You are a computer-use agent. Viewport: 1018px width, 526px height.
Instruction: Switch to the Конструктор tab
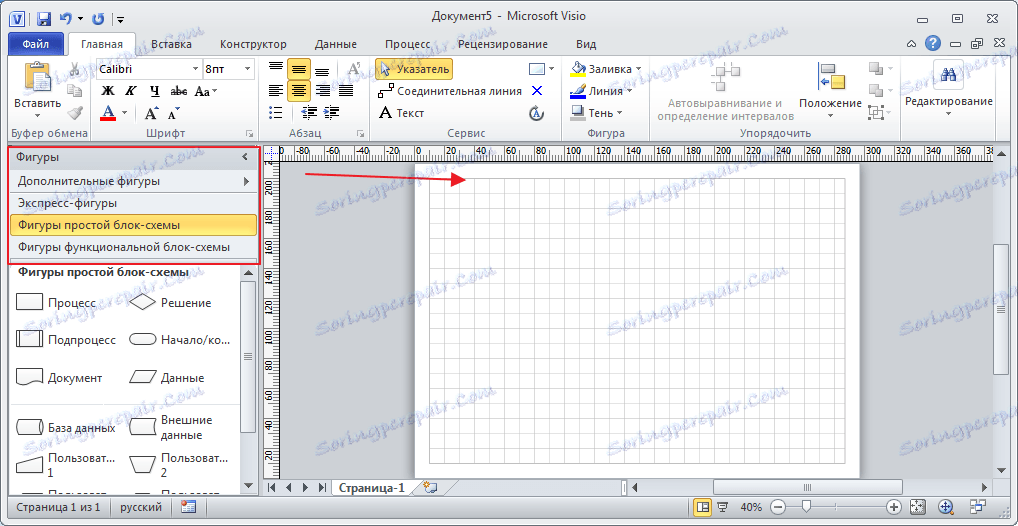click(253, 45)
